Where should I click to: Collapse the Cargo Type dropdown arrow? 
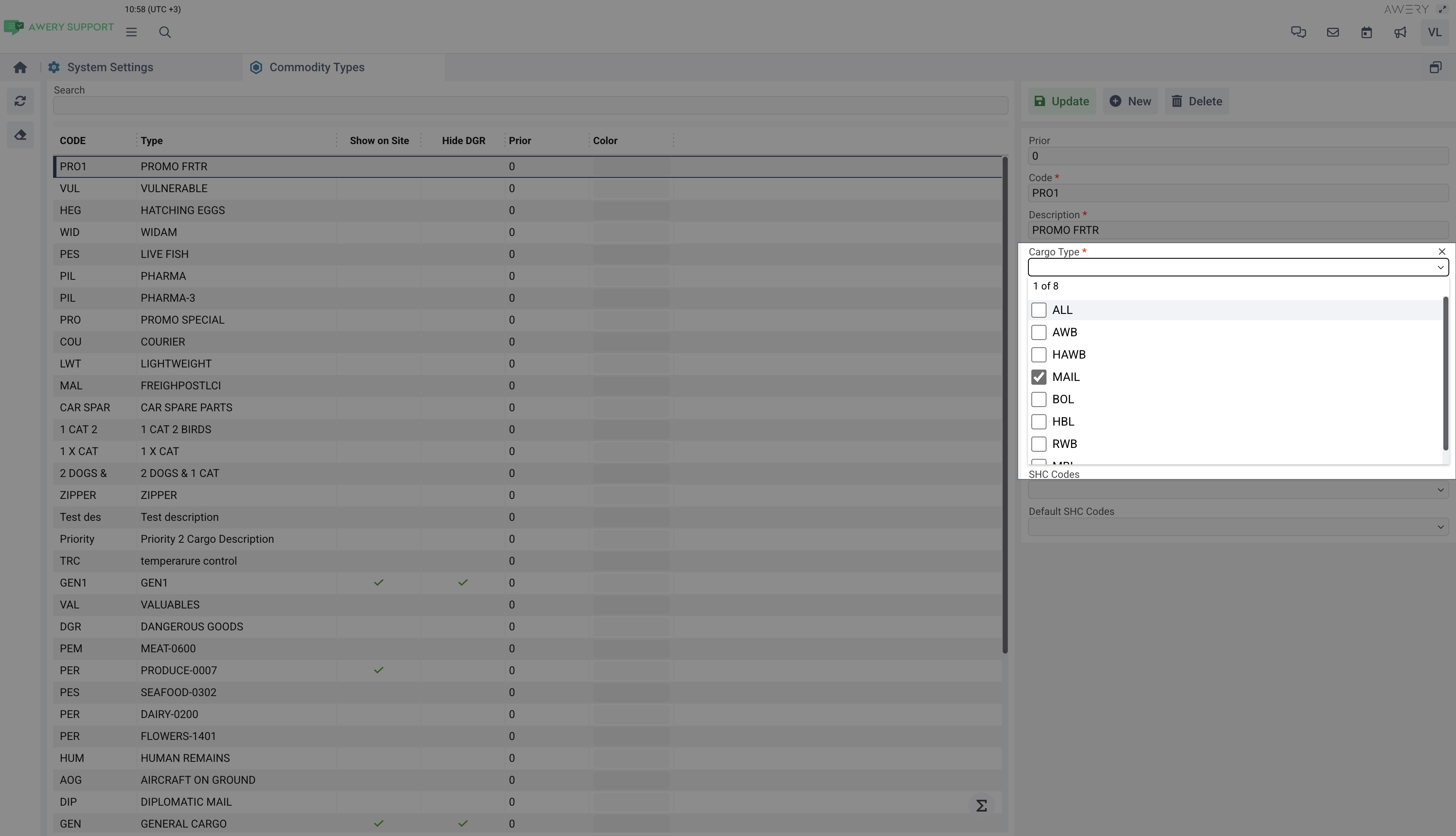(x=1440, y=268)
